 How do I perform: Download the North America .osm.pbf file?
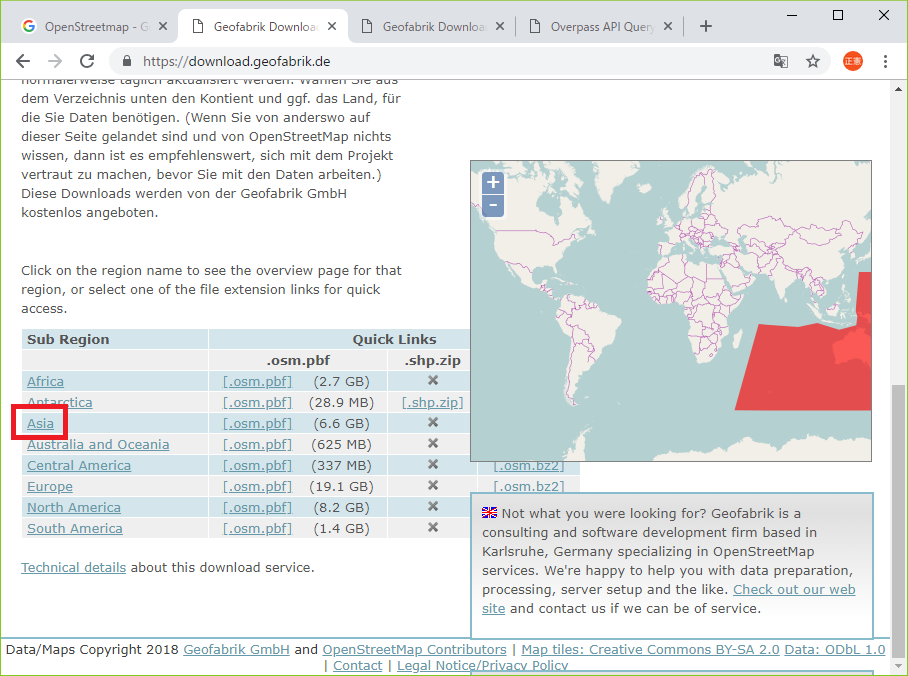tap(257, 507)
